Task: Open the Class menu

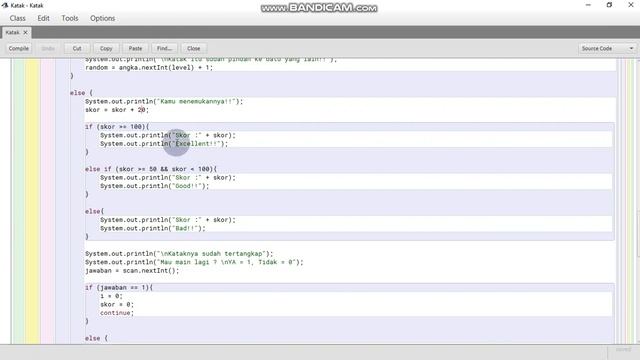Action: click(x=18, y=18)
